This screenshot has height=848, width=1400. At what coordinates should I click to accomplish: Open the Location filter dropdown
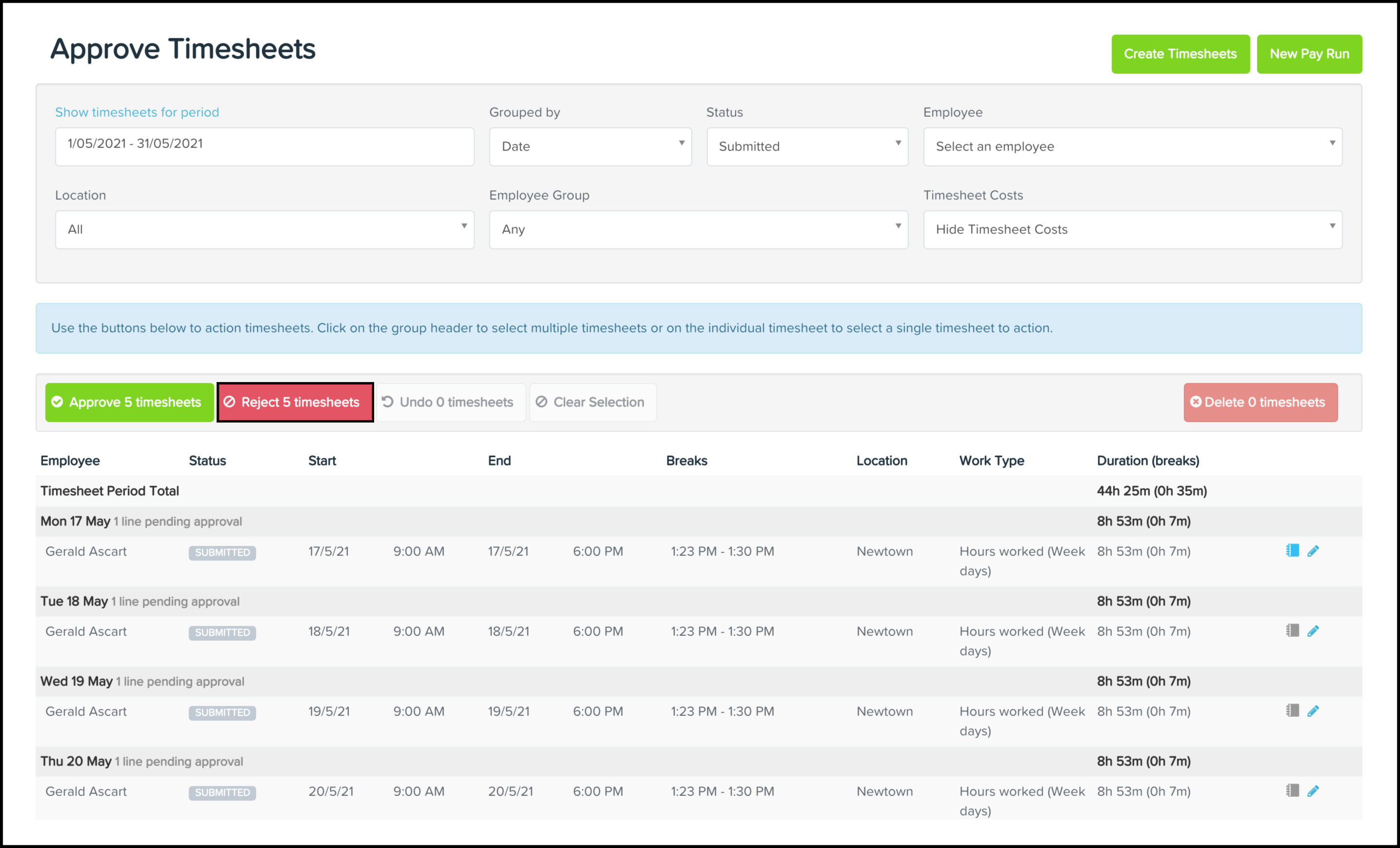click(x=264, y=230)
